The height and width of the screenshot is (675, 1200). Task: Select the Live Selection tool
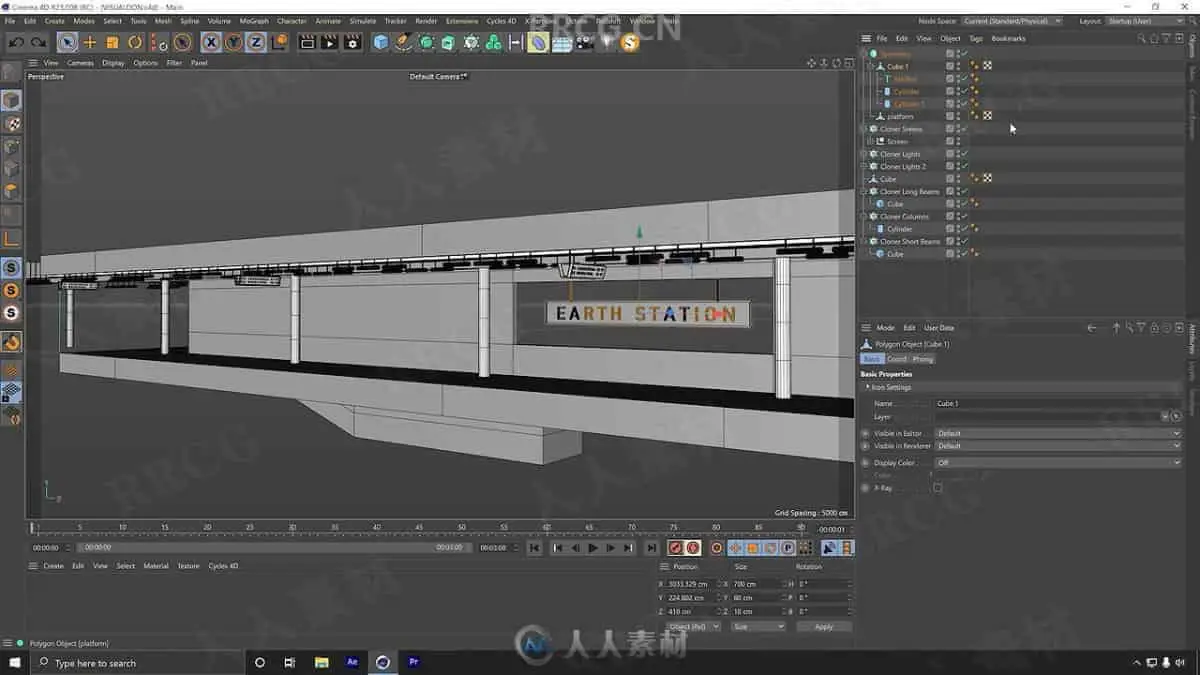tap(67, 42)
